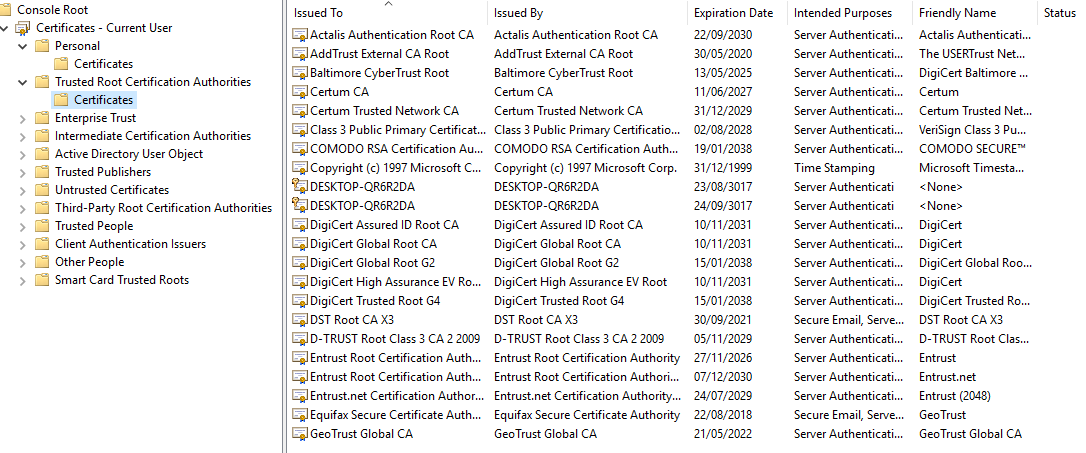Expand the Untrusted Certificates folder

point(23,190)
